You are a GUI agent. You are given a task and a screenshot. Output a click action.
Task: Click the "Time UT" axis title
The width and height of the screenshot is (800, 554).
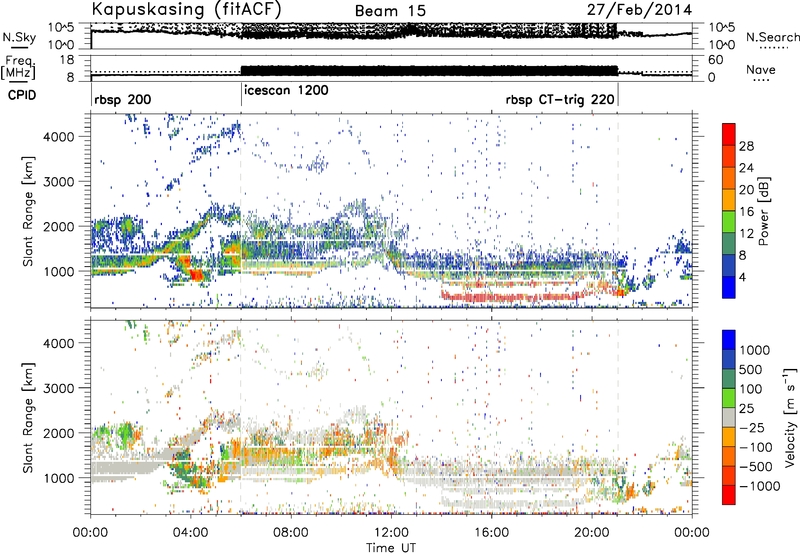click(x=391, y=547)
